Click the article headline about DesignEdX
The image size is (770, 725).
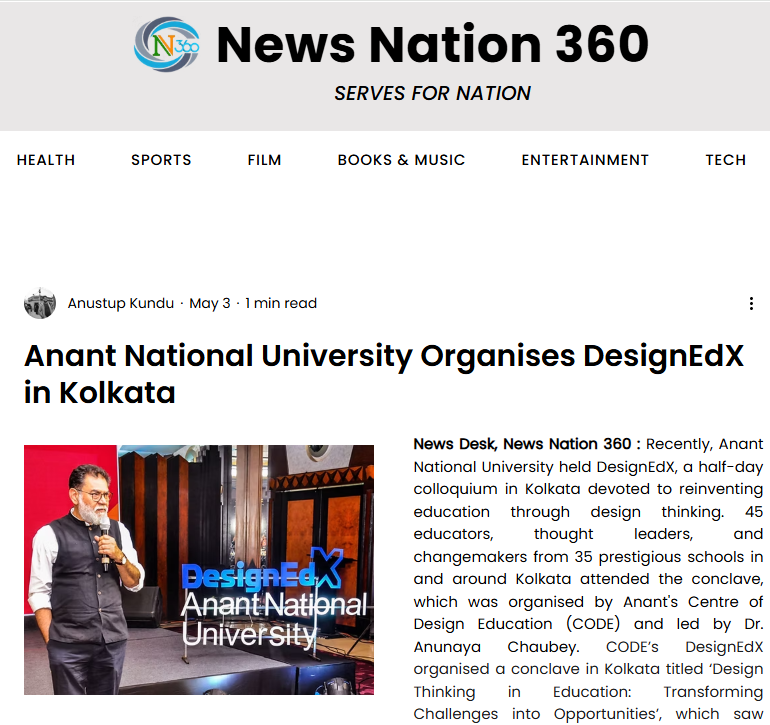click(x=384, y=374)
